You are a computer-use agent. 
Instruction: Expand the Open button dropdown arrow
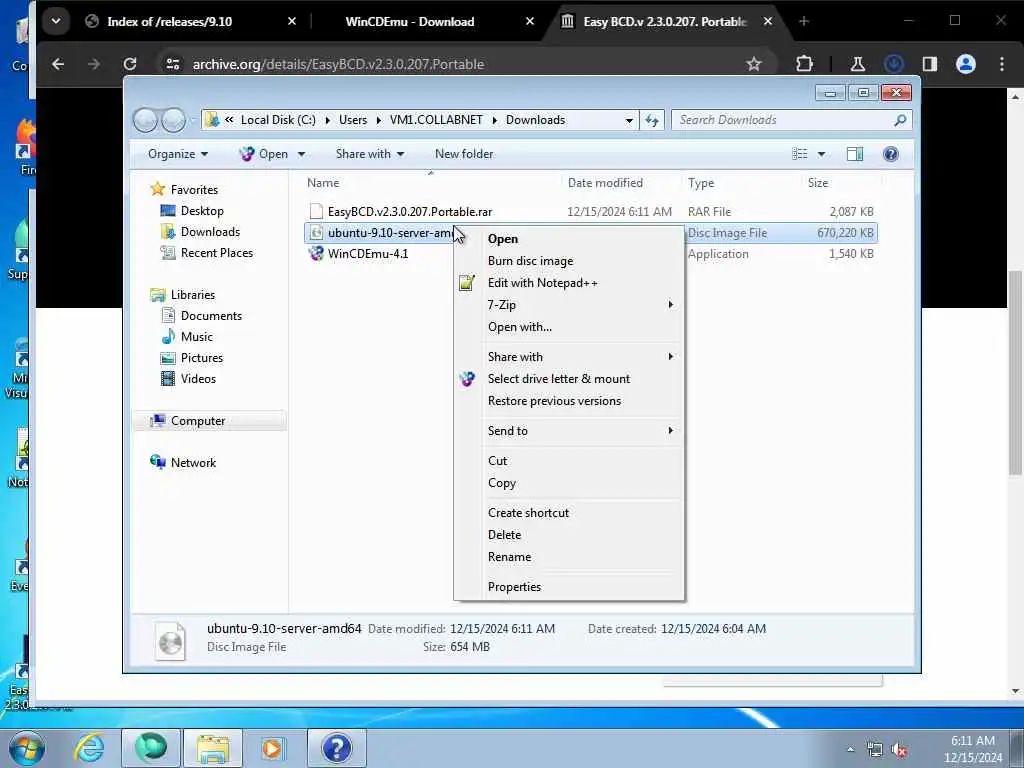click(x=301, y=155)
